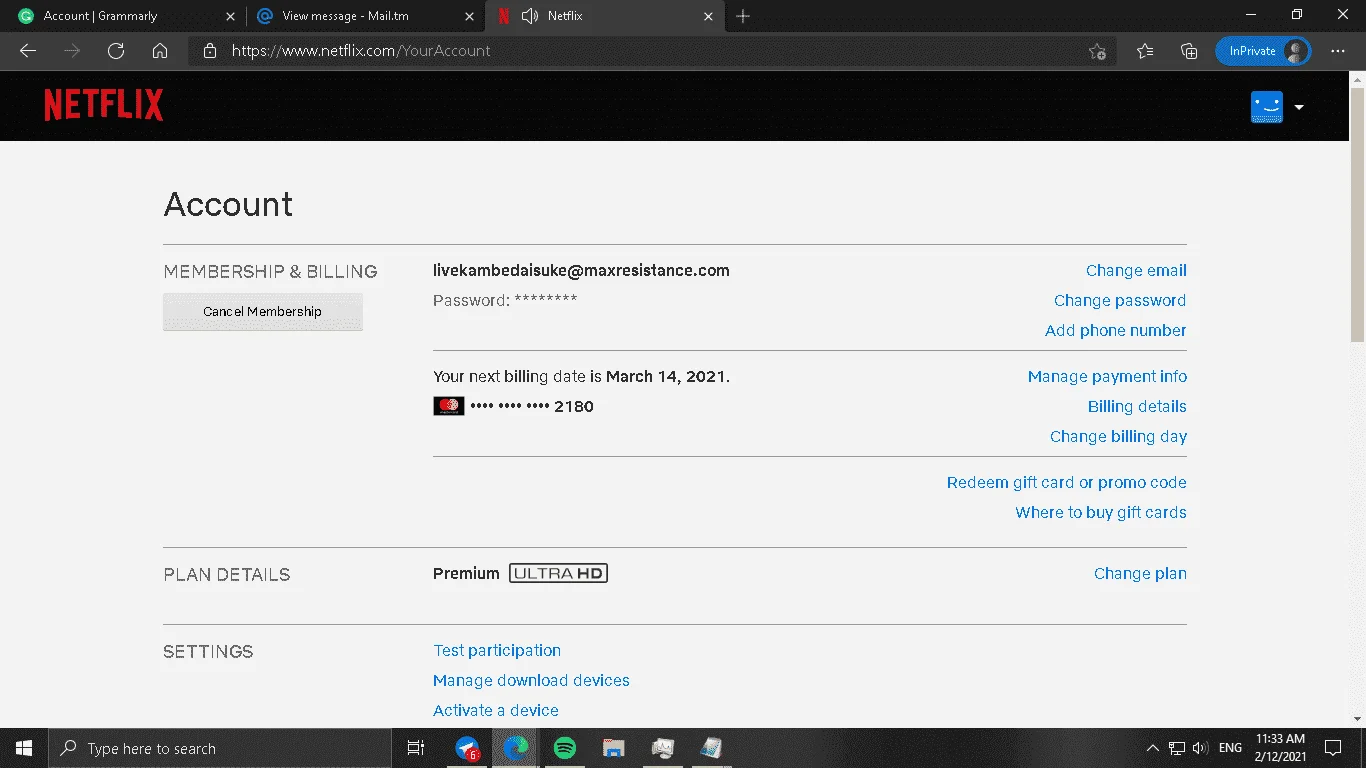Open the profile avatar menu
Image resolution: width=1366 pixels, height=768 pixels.
1267,107
